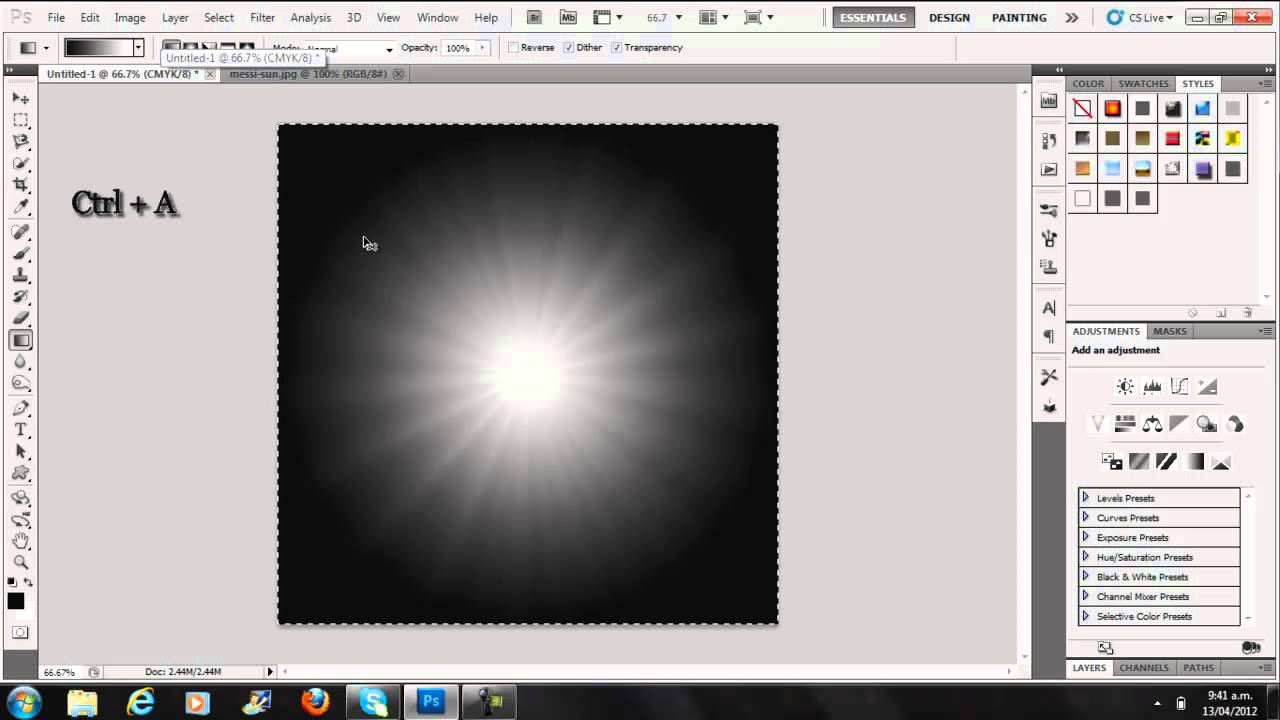
Task: Switch to the messi-sun.jpg document tab
Action: coord(308,74)
